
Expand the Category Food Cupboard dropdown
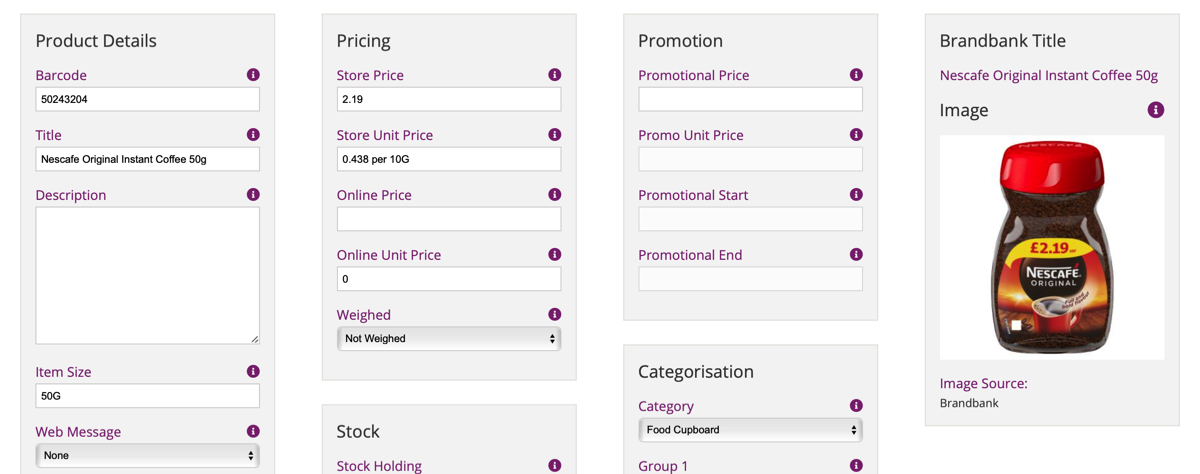click(750, 430)
